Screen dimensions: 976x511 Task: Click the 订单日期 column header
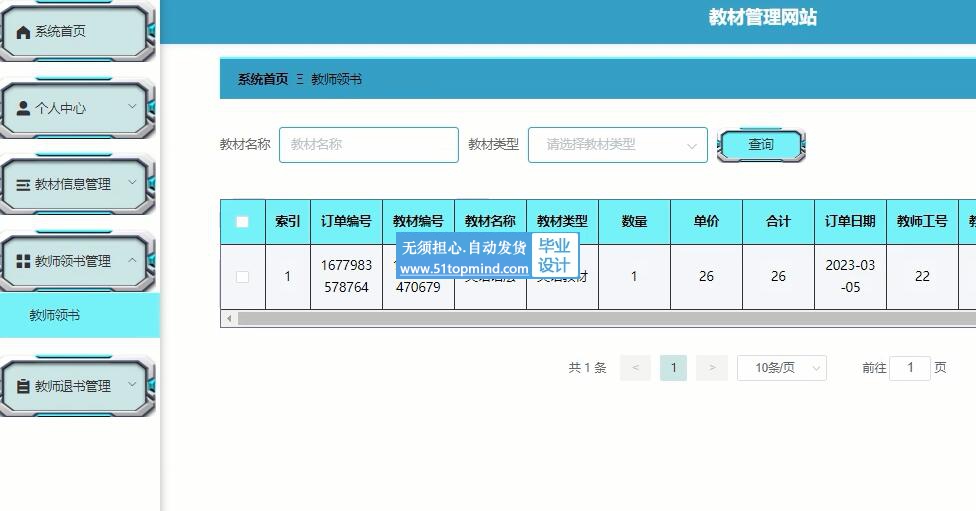850,222
